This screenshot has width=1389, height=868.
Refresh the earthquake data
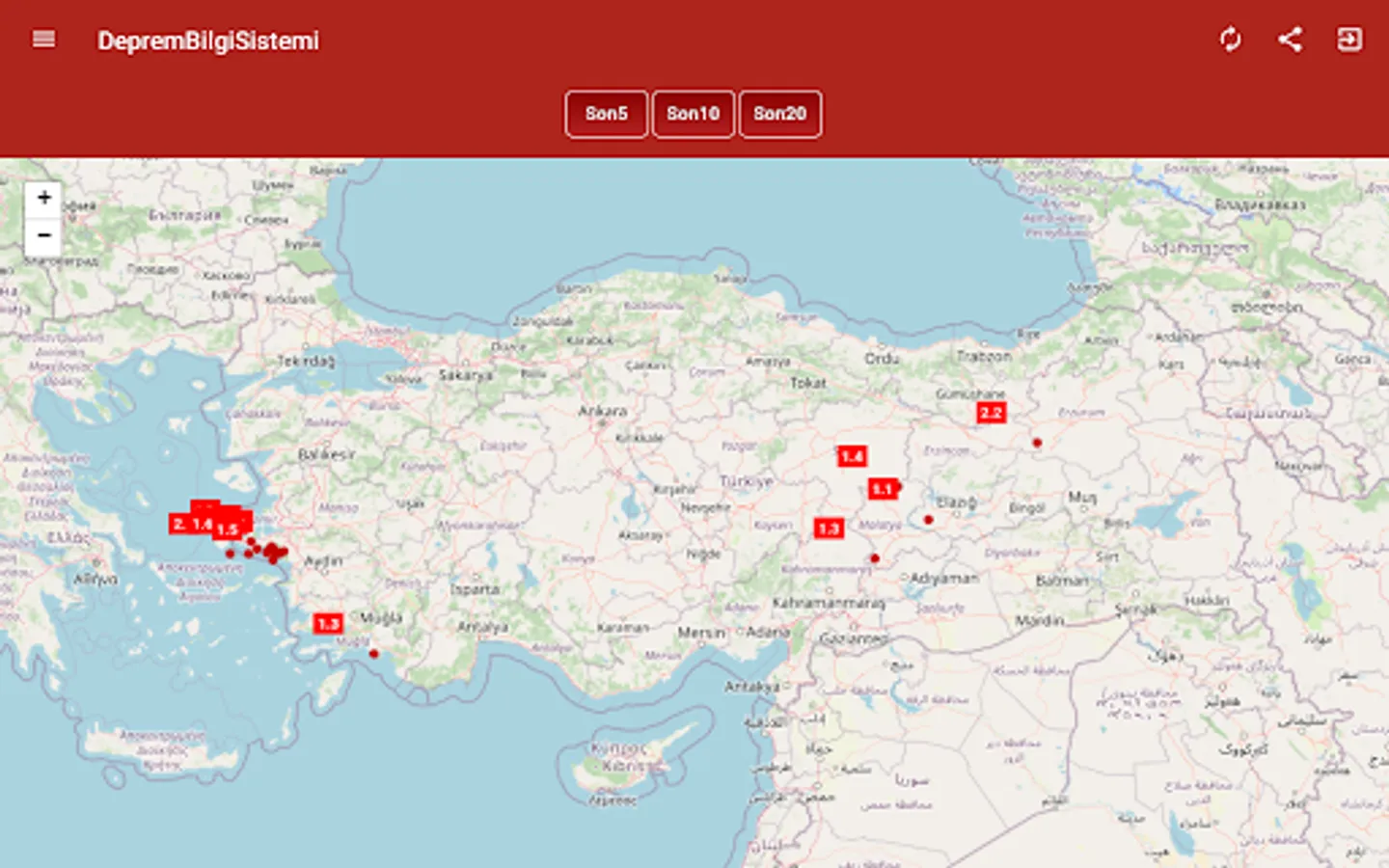1230,40
